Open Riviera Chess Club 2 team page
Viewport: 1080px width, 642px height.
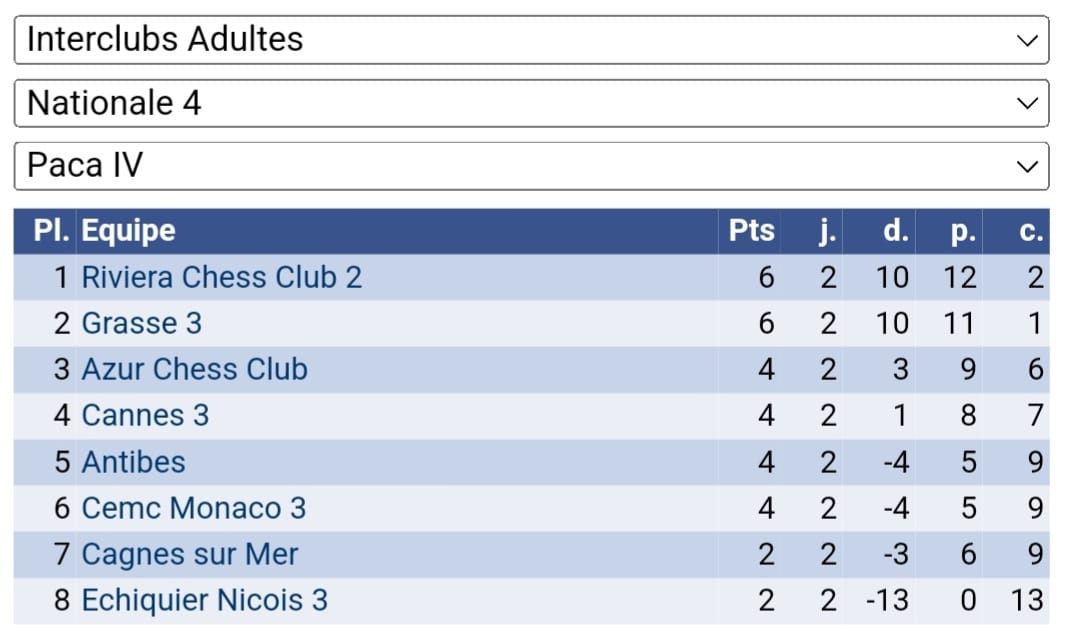pyautogui.click(x=221, y=277)
